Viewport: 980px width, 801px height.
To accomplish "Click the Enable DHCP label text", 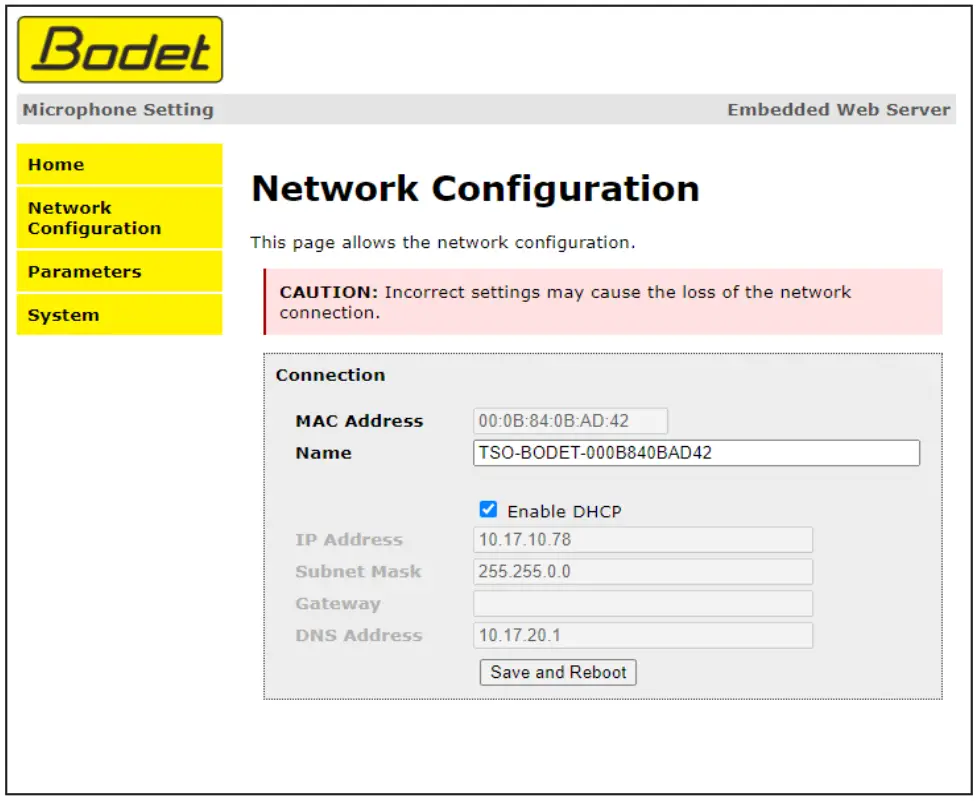I will (x=563, y=511).
